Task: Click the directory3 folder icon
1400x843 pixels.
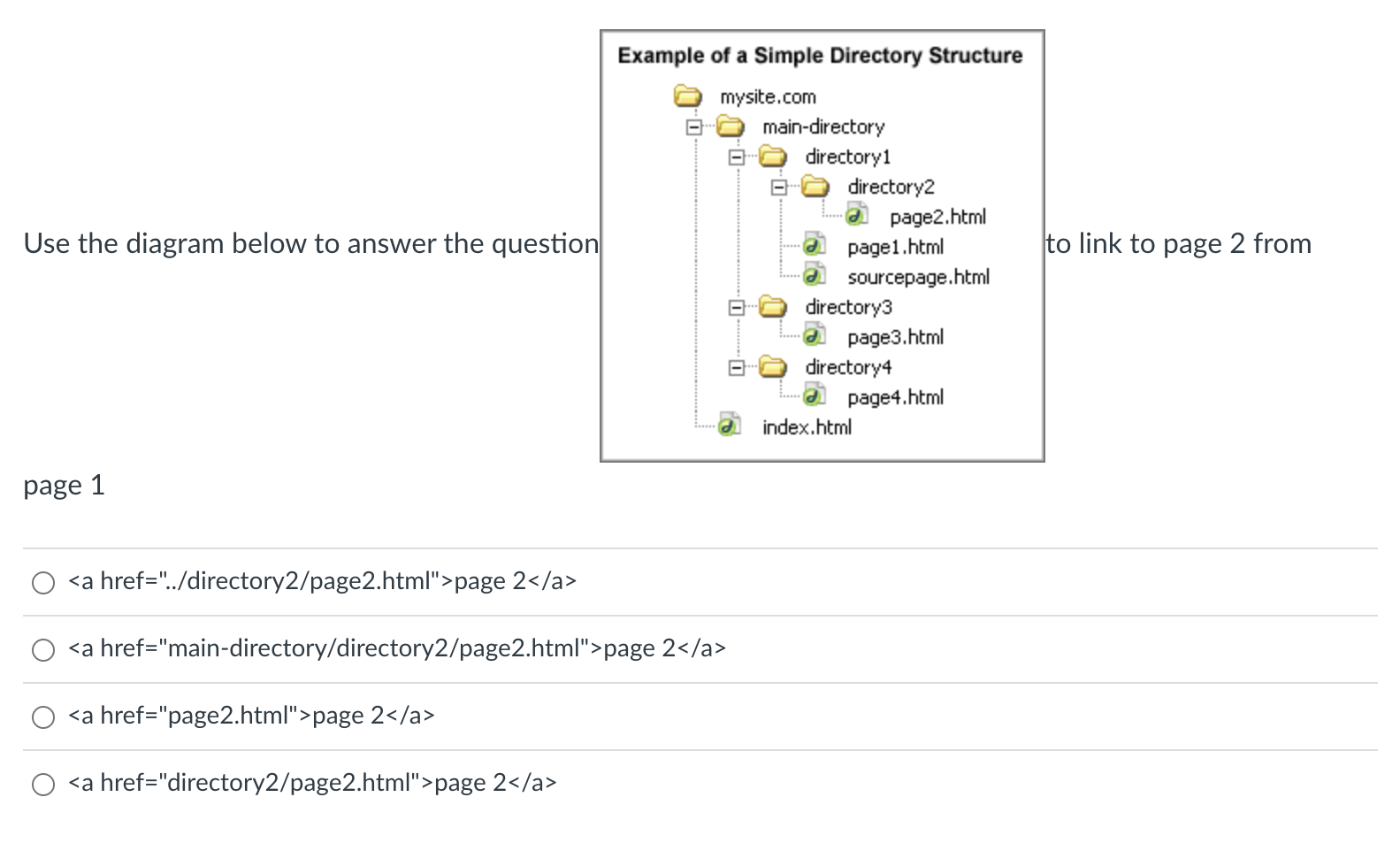Action: point(771,306)
